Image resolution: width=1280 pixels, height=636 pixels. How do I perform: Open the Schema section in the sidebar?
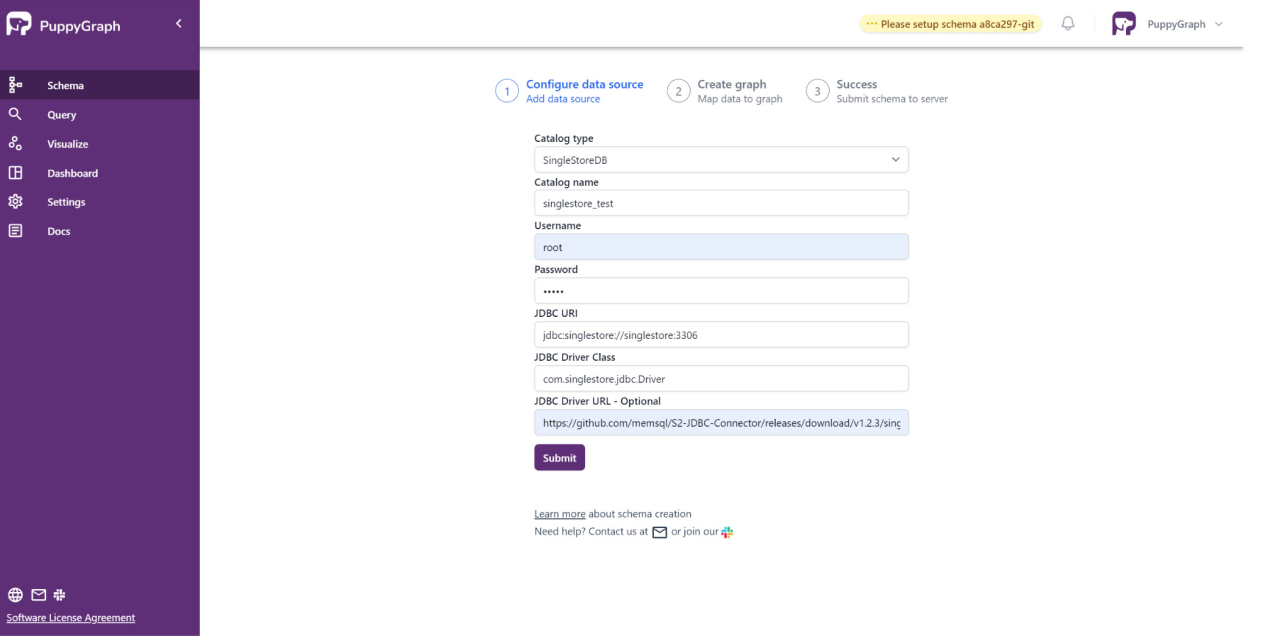coord(65,85)
